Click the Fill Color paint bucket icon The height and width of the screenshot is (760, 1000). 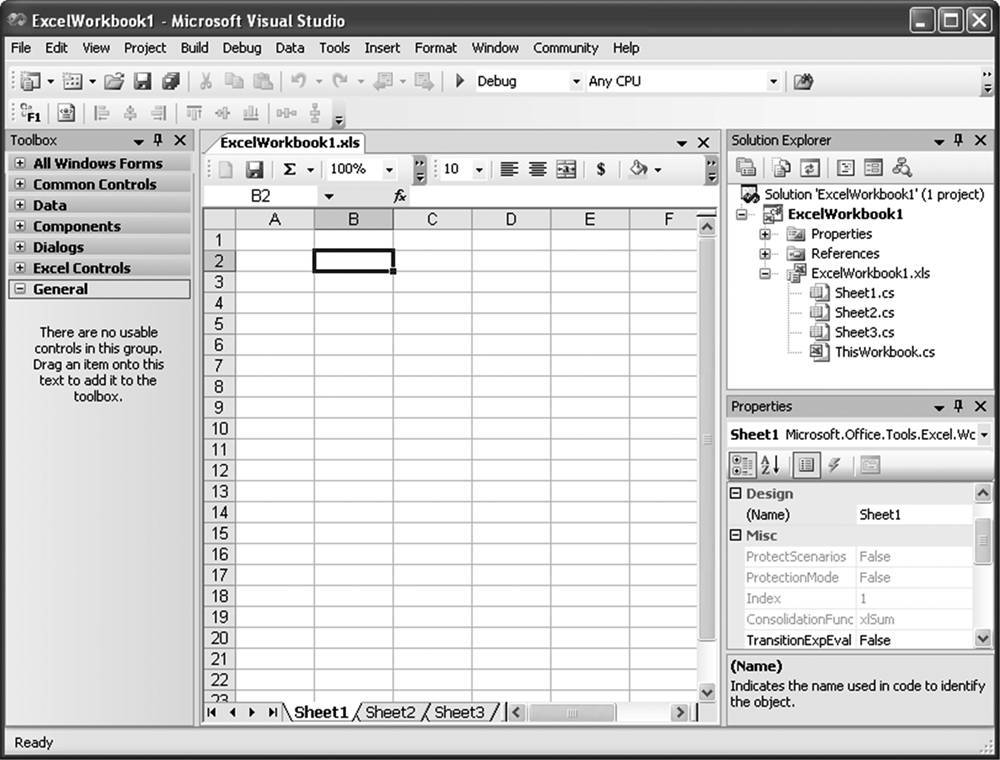click(638, 169)
